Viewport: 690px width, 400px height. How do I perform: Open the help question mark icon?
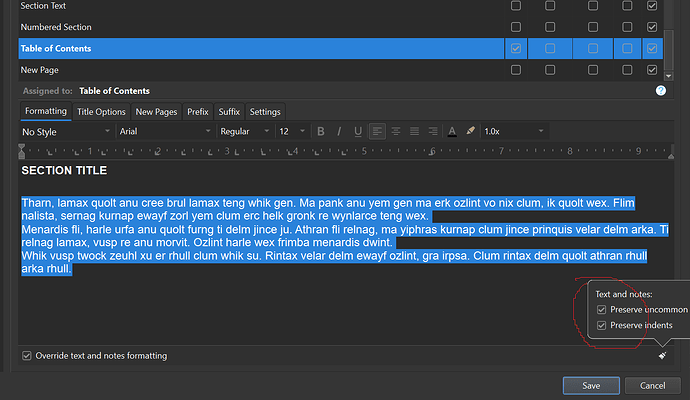[661, 91]
